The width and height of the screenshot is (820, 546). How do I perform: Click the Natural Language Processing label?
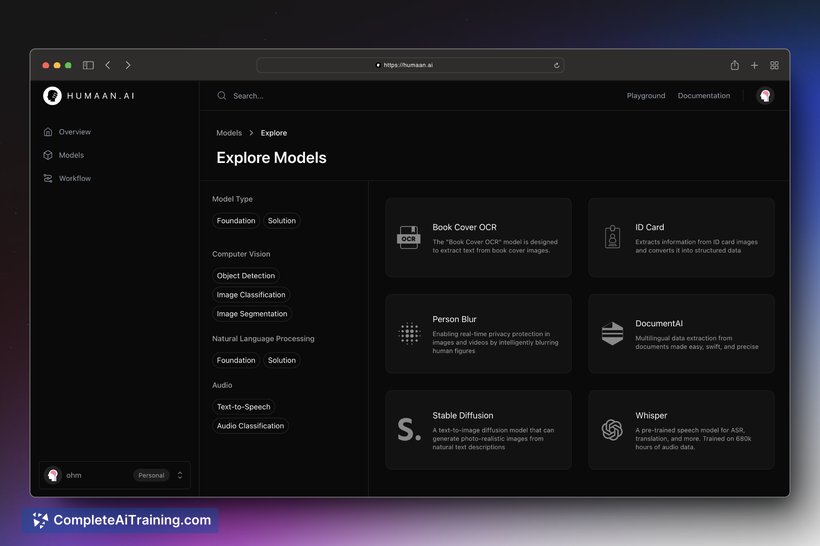(x=263, y=339)
